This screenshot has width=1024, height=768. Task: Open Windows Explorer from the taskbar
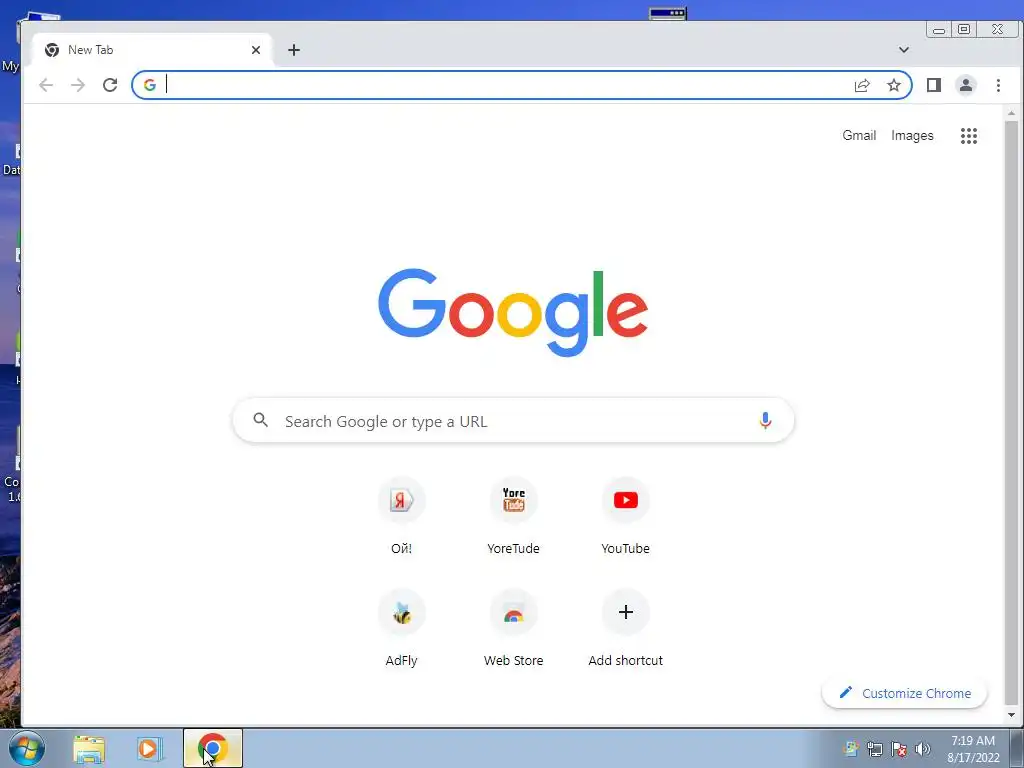click(89, 749)
